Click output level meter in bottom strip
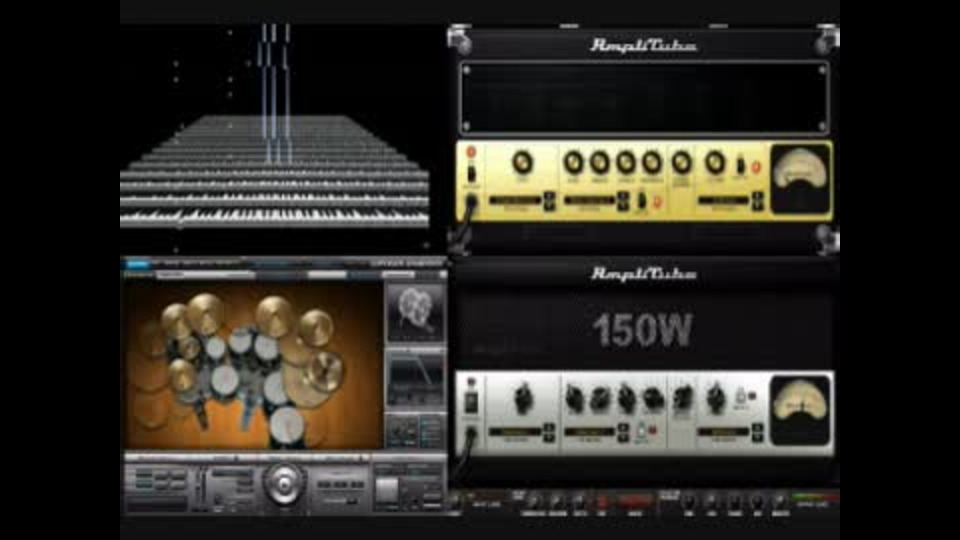The width and height of the screenshot is (960, 540). tap(816, 497)
